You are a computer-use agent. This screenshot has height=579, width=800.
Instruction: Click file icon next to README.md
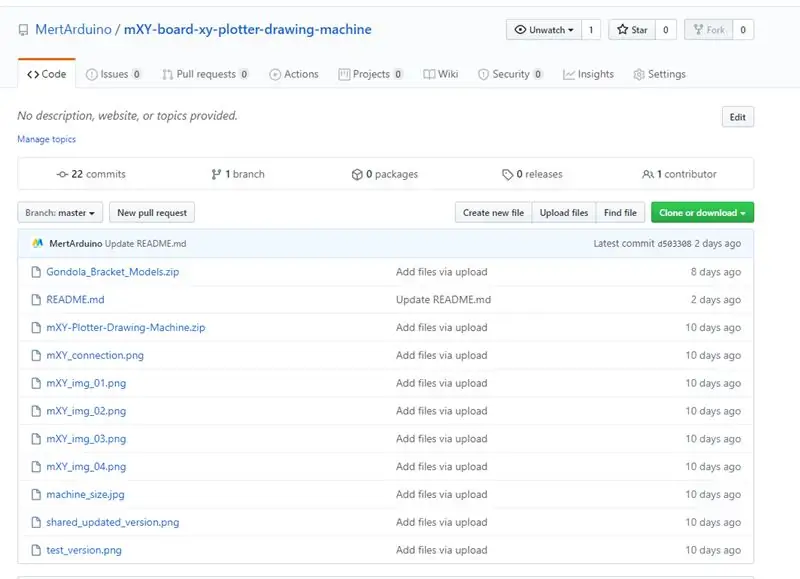[36, 299]
